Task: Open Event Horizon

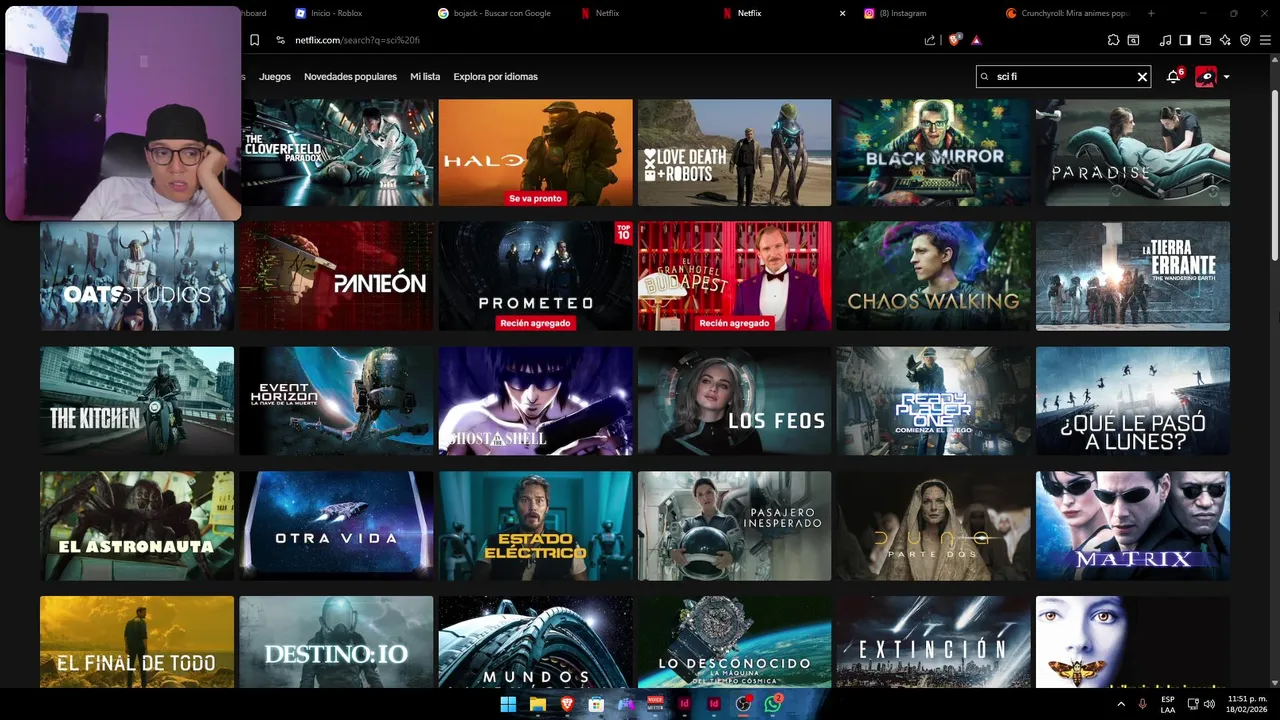Action: click(x=337, y=401)
